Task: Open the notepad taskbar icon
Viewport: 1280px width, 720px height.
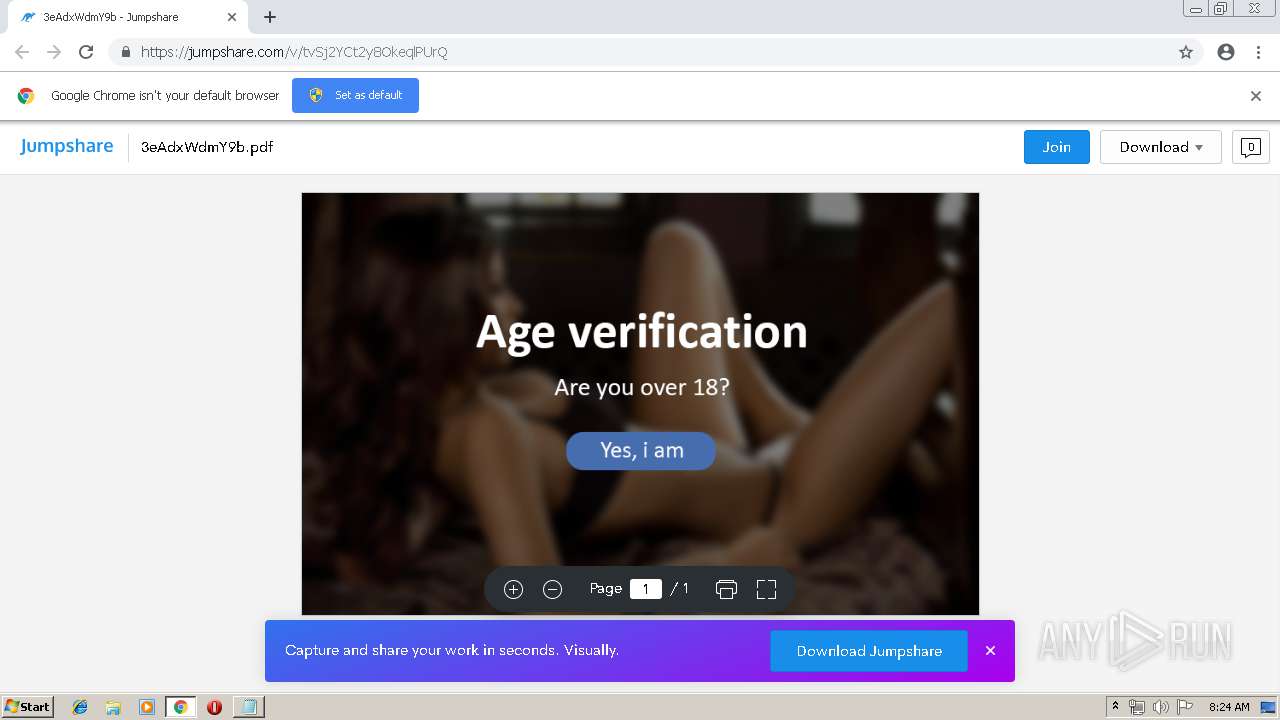Action: point(248,707)
